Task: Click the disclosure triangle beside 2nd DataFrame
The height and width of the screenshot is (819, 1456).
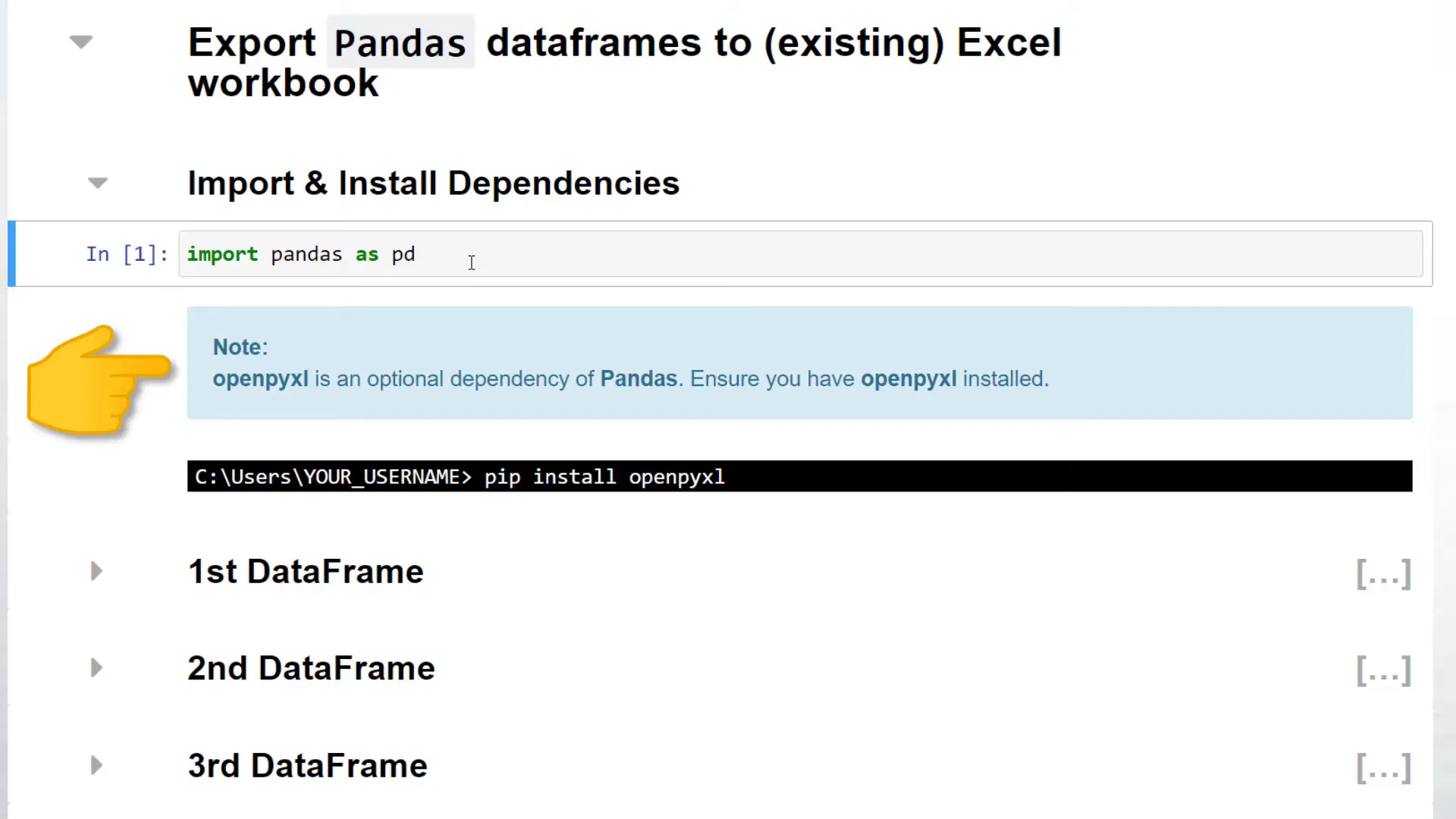Action: [x=96, y=668]
